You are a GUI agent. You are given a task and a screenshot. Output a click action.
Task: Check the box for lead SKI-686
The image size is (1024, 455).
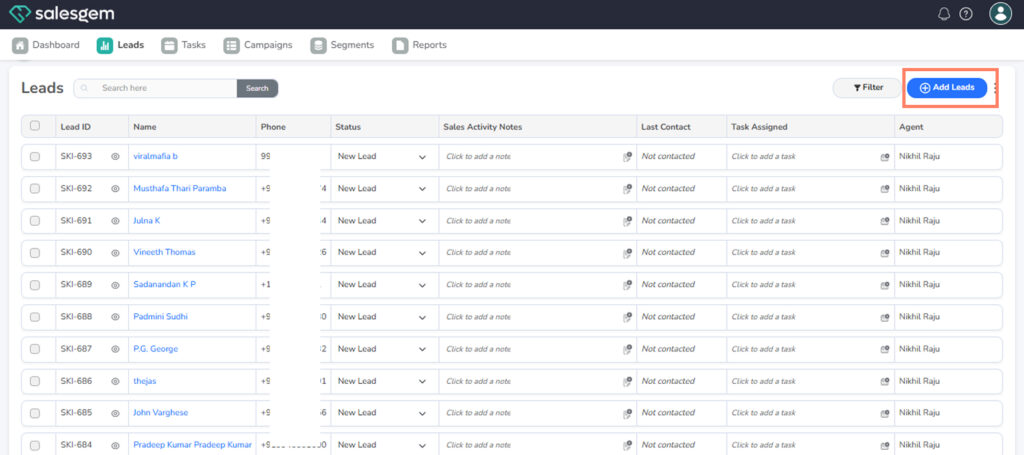[x=35, y=381]
